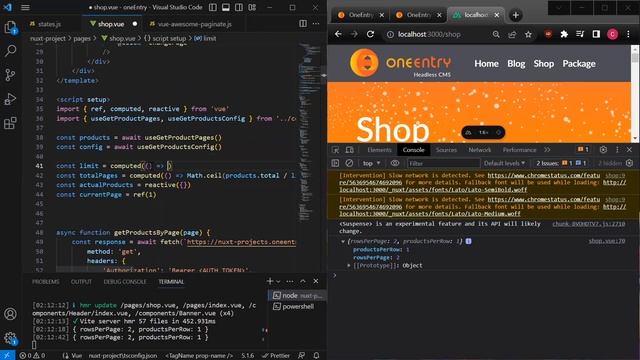Switch to the first OneEntry browser tab

pos(360,15)
